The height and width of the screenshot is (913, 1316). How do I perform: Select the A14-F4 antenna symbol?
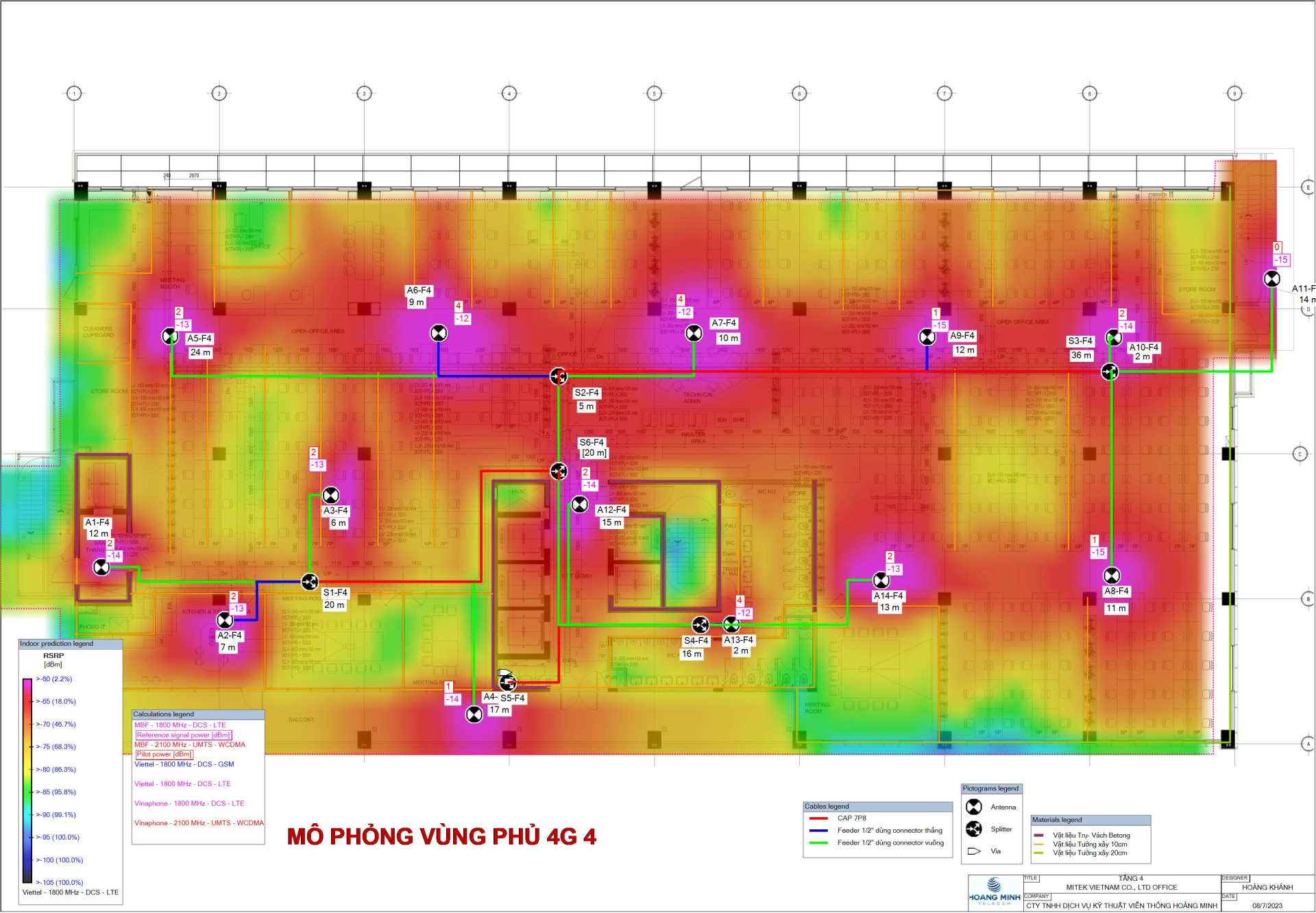pyautogui.click(x=881, y=580)
